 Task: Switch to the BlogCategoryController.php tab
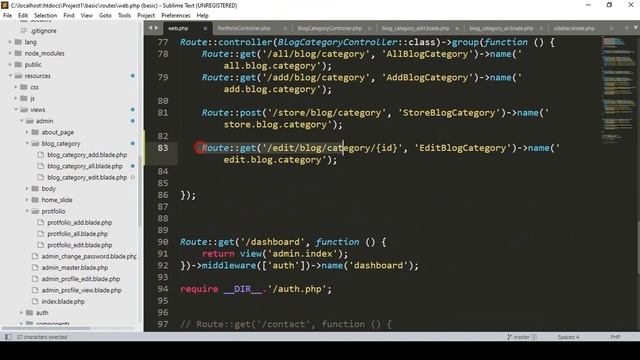[x=329, y=28]
